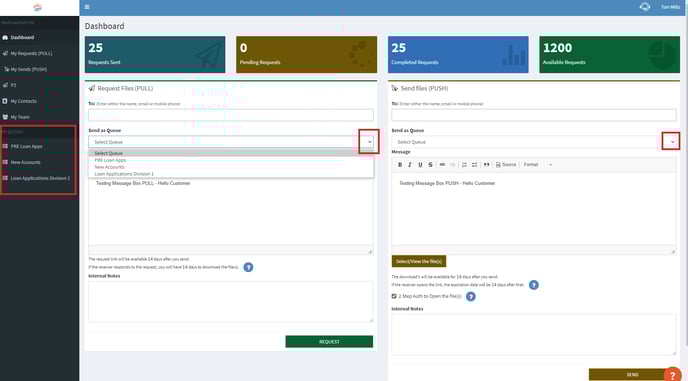The image size is (688, 381).
Task: Open help for 2 Step Auth option
Action: pos(470,297)
